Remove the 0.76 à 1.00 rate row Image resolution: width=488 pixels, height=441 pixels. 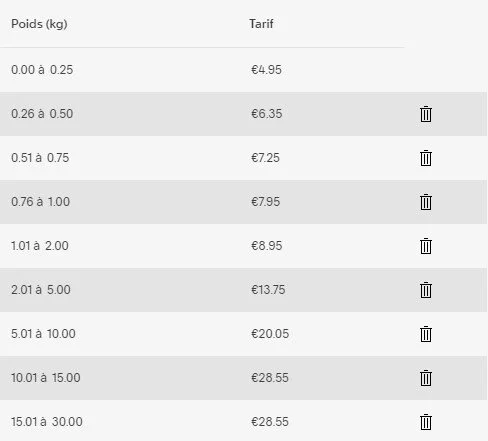pos(426,202)
